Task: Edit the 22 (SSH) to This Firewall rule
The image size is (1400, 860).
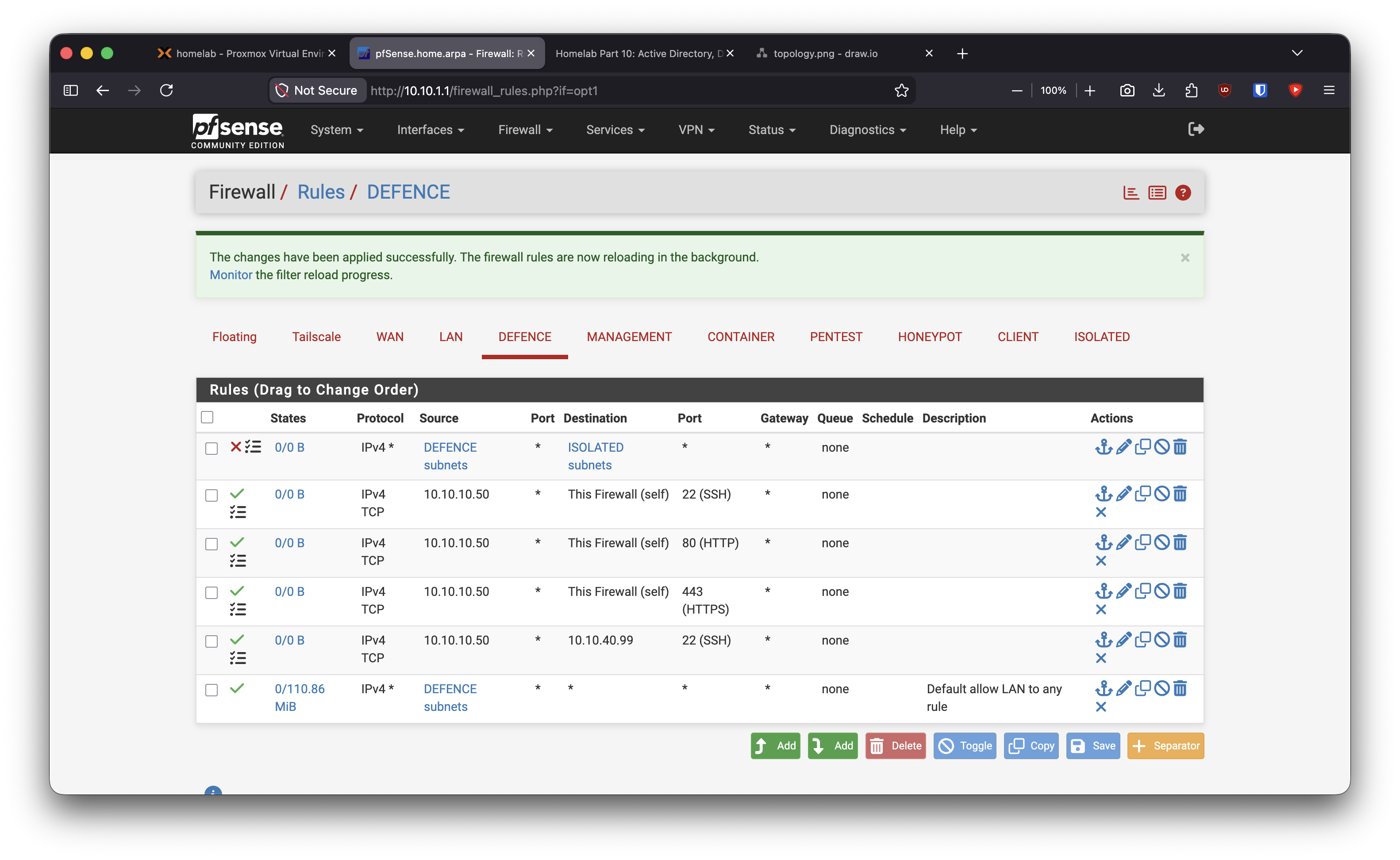Action: tap(1123, 493)
